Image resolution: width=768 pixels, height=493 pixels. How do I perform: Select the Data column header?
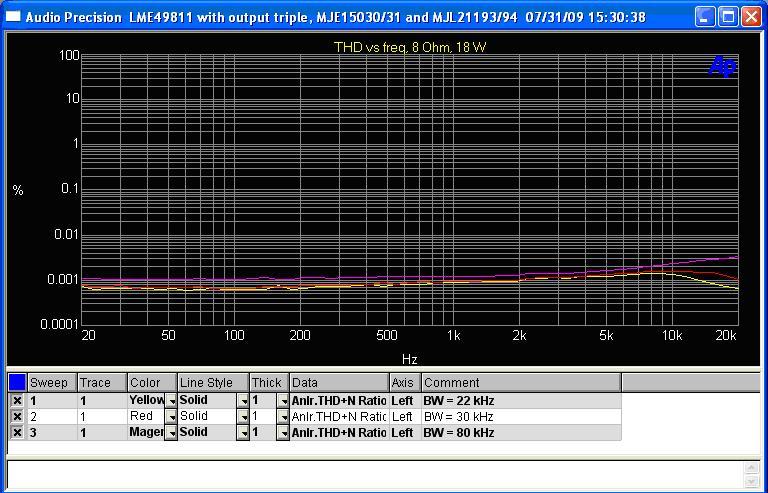pyautogui.click(x=338, y=382)
